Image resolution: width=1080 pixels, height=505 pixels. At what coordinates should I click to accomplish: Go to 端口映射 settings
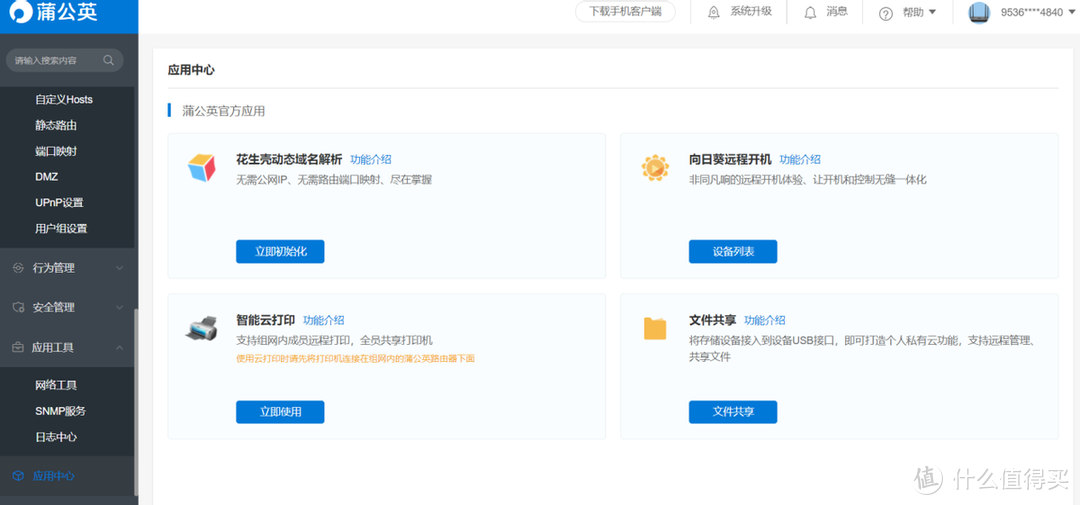coord(56,151)
